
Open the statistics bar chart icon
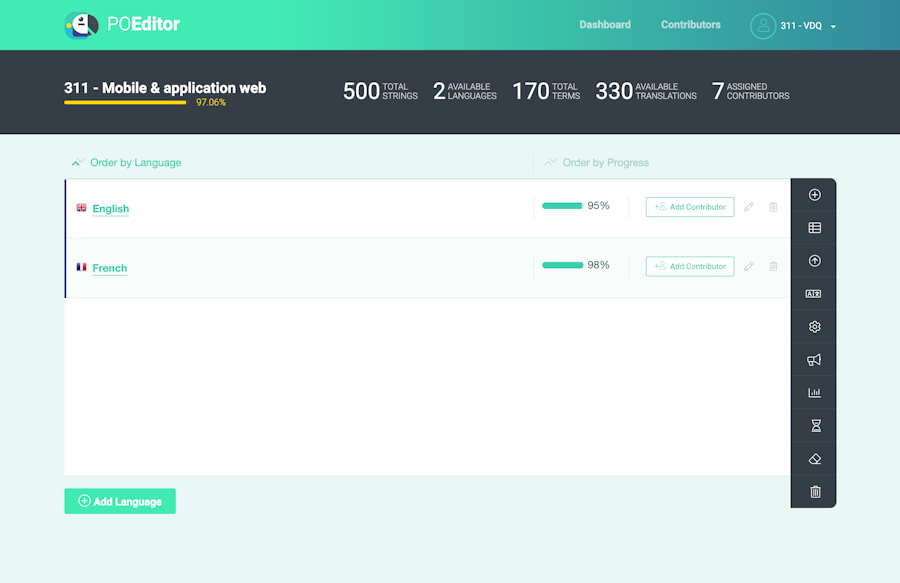(x=814, y=393)
